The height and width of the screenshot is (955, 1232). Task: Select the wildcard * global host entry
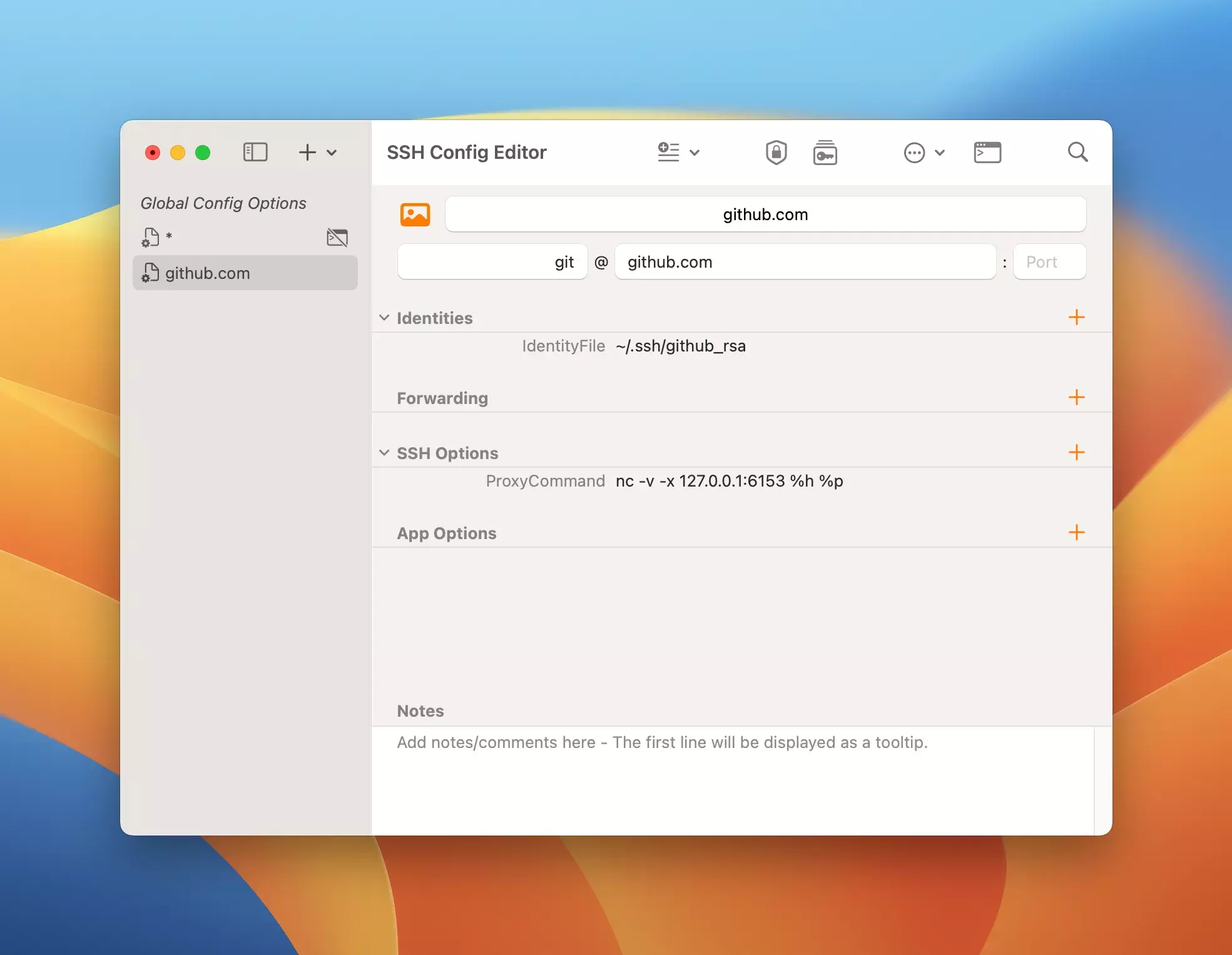click(169, 238)
